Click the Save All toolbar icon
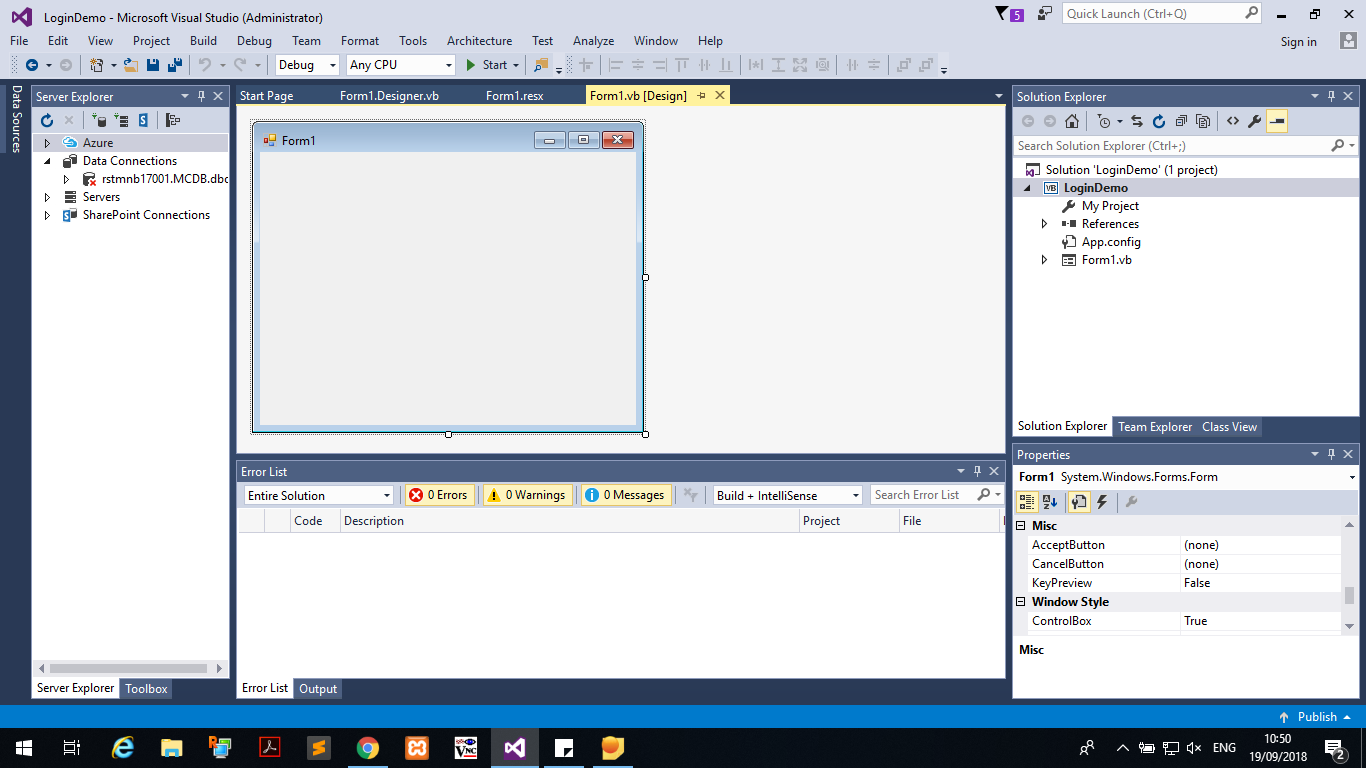The height and width of the screenshot is (768, 1366). click(x=174, y=65)
